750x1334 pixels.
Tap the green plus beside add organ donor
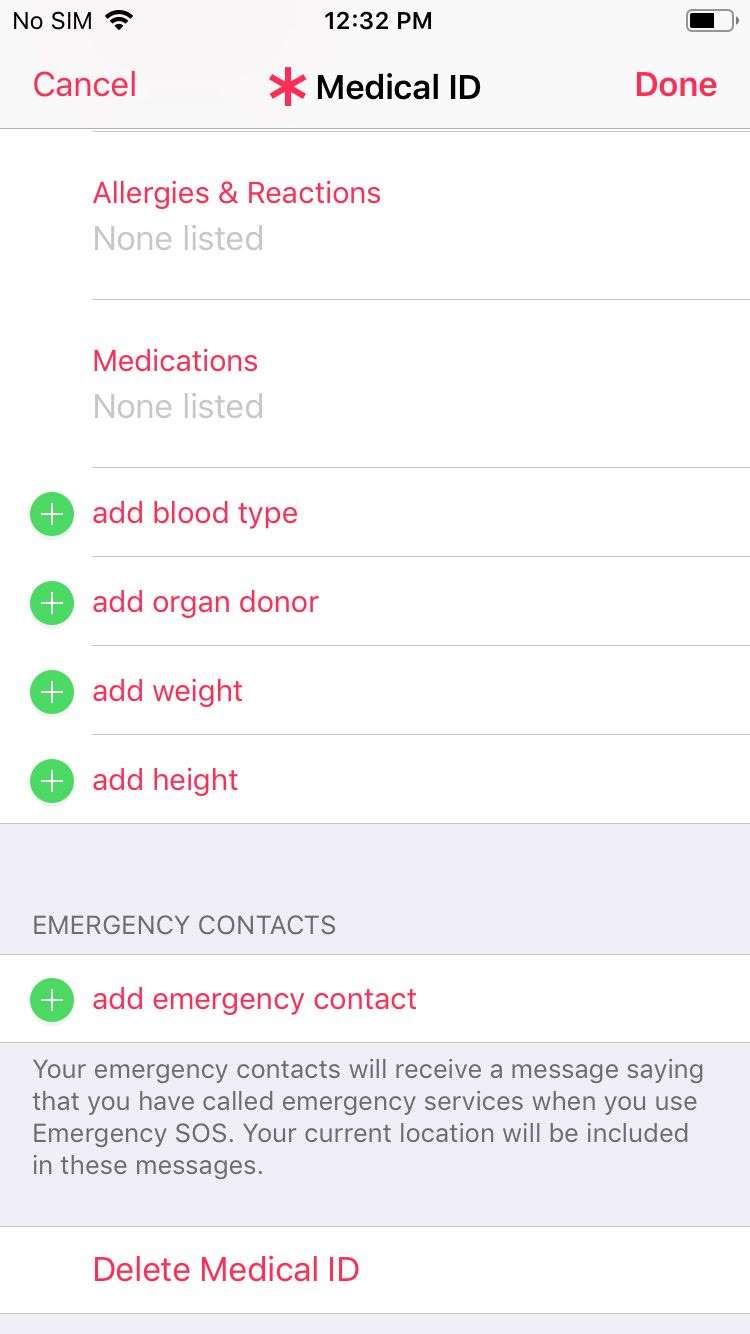point(51,602)
